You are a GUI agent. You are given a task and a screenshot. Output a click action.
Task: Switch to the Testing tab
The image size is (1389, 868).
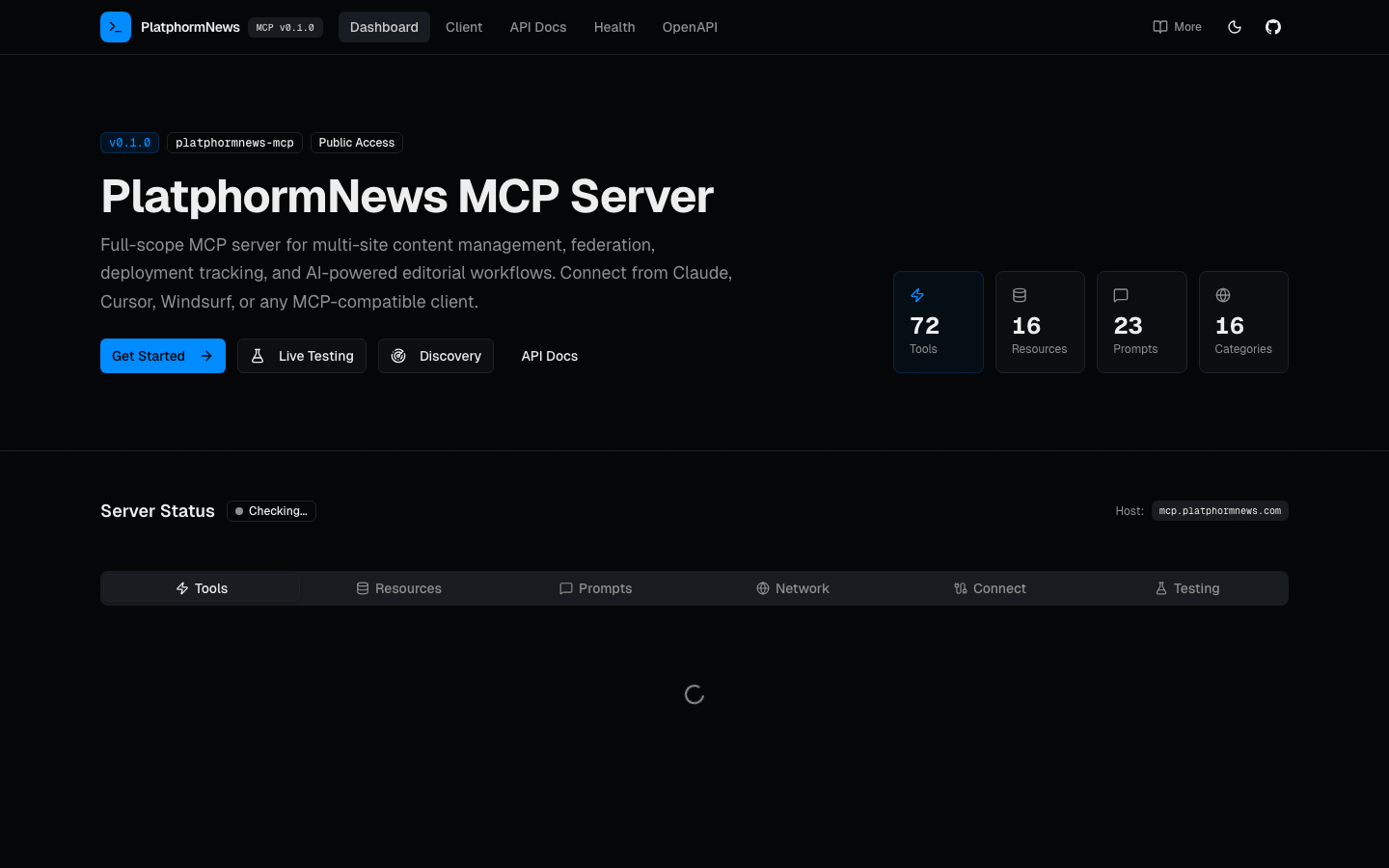pos(1187,588)
